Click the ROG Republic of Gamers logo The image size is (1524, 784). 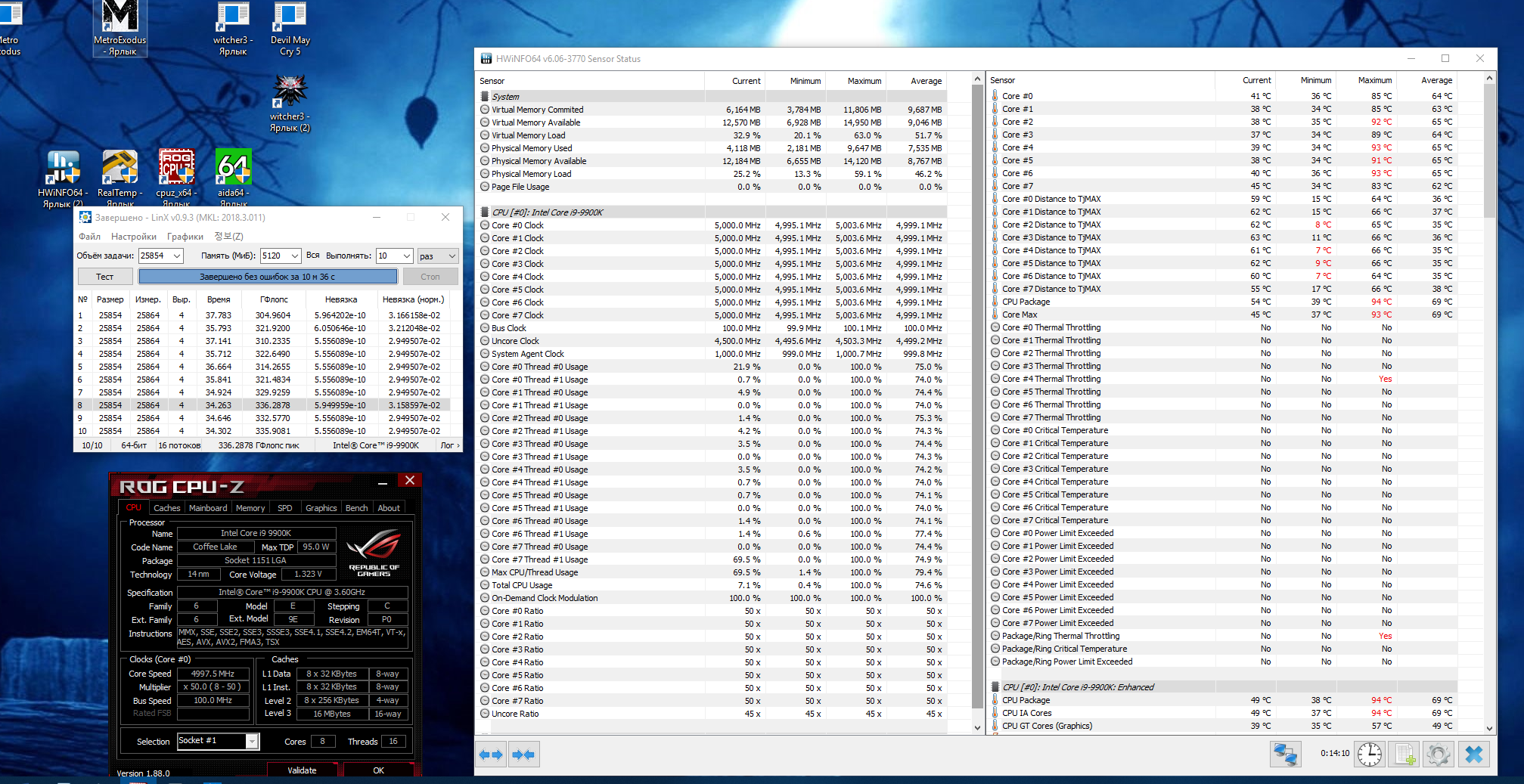[374, 552]
